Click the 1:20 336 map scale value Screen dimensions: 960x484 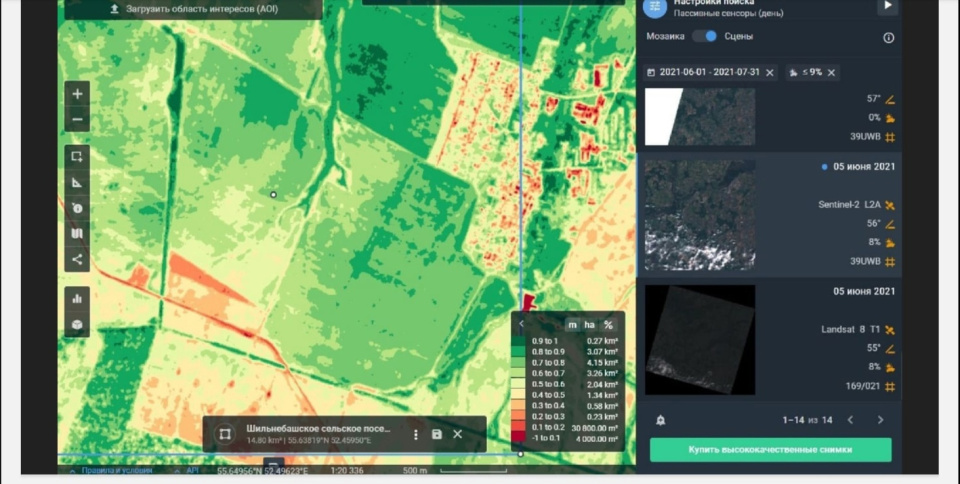(347, 471)
